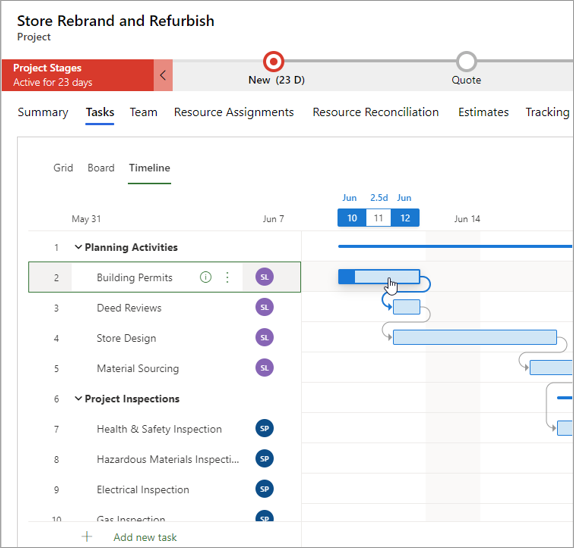Click the Building Permits progress bar
This screenshot has width=574, height=548.
click(x=379, y=276)
